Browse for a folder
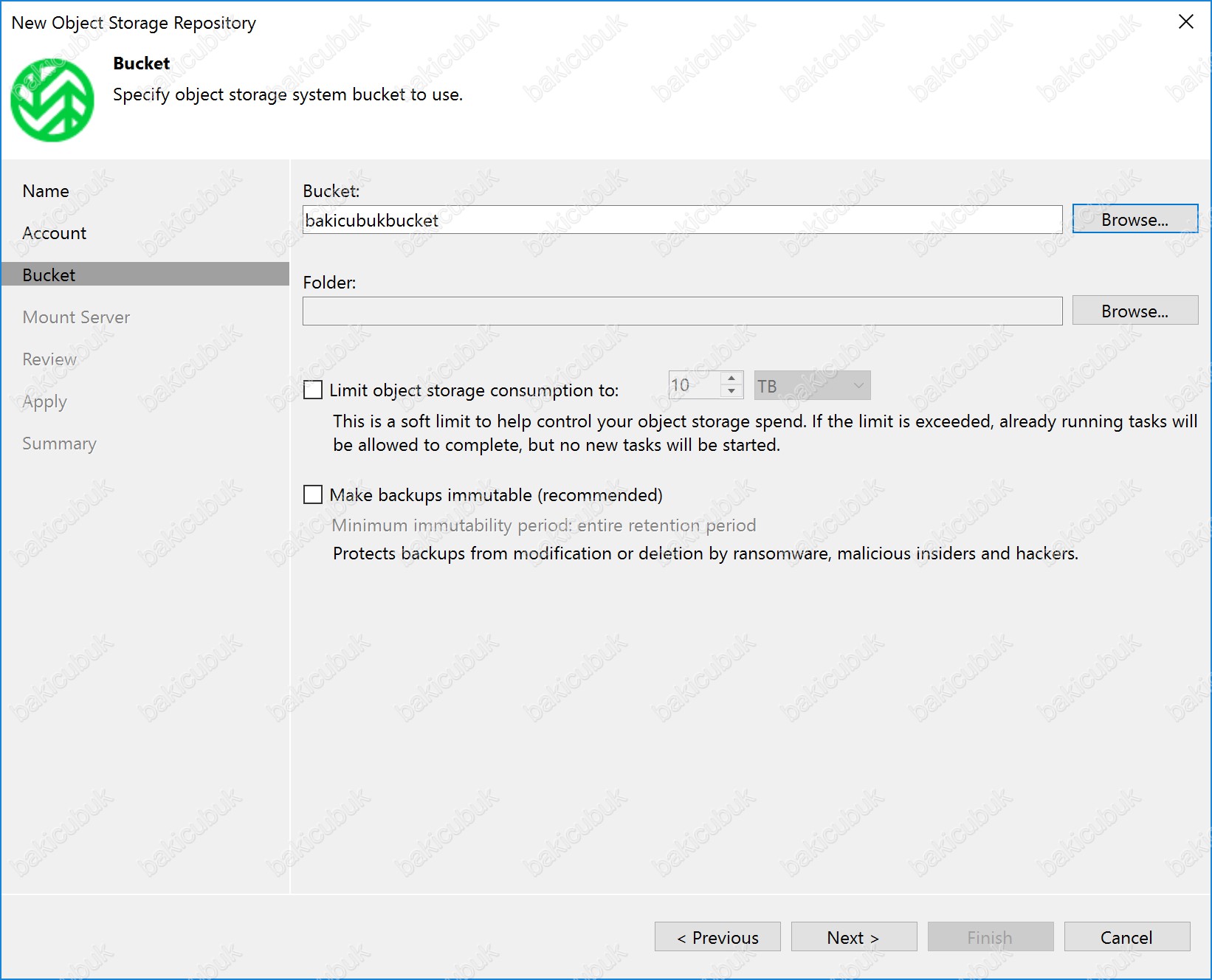The image size is (1212, 980). 1134,311
